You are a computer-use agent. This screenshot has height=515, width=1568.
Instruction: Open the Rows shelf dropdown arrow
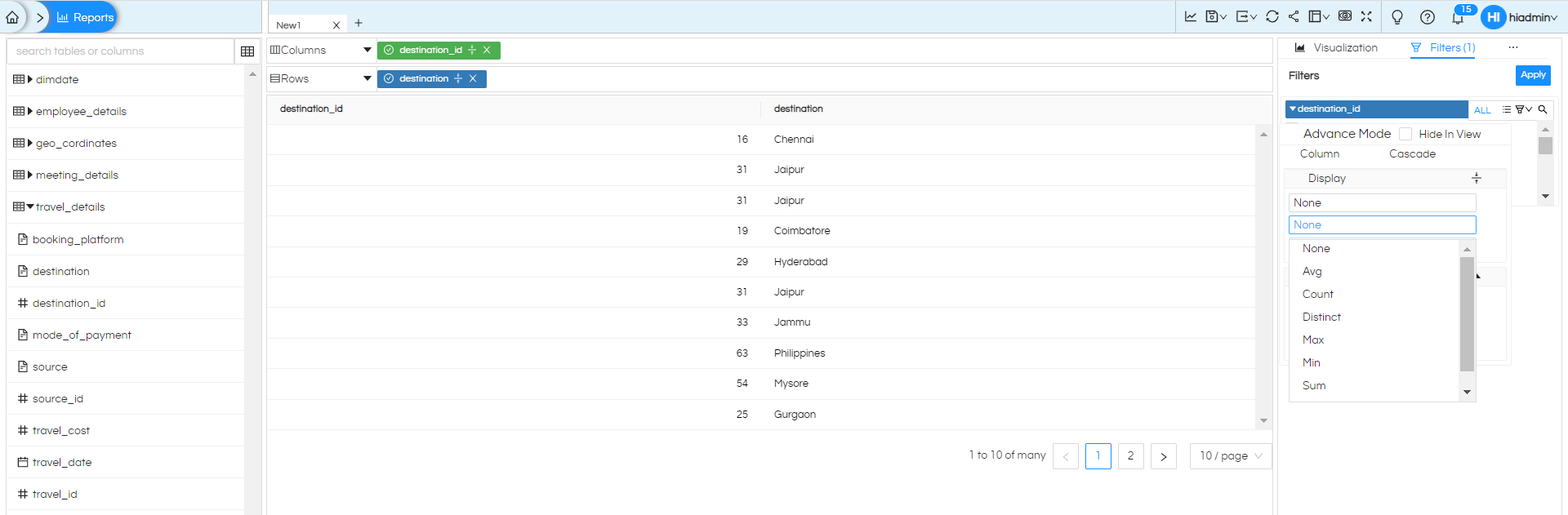(367, 78)
